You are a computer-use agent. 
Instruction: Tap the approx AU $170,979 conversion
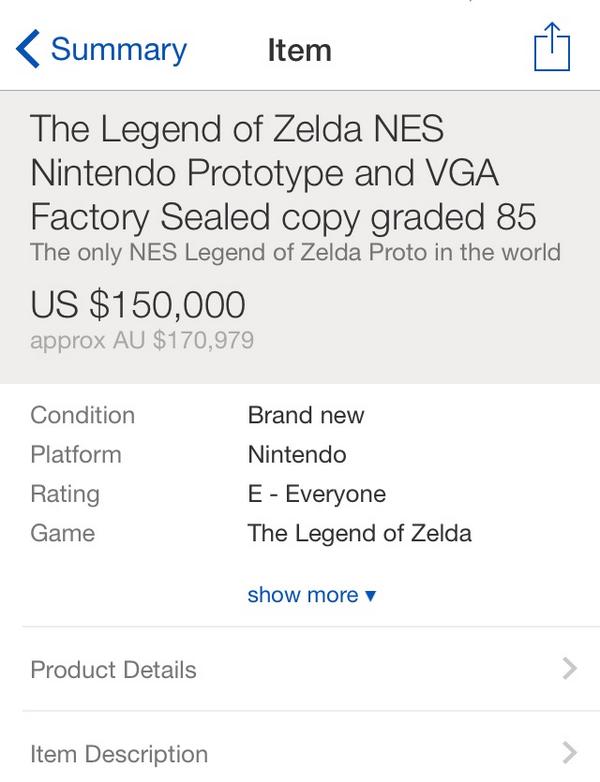point(142,340)
